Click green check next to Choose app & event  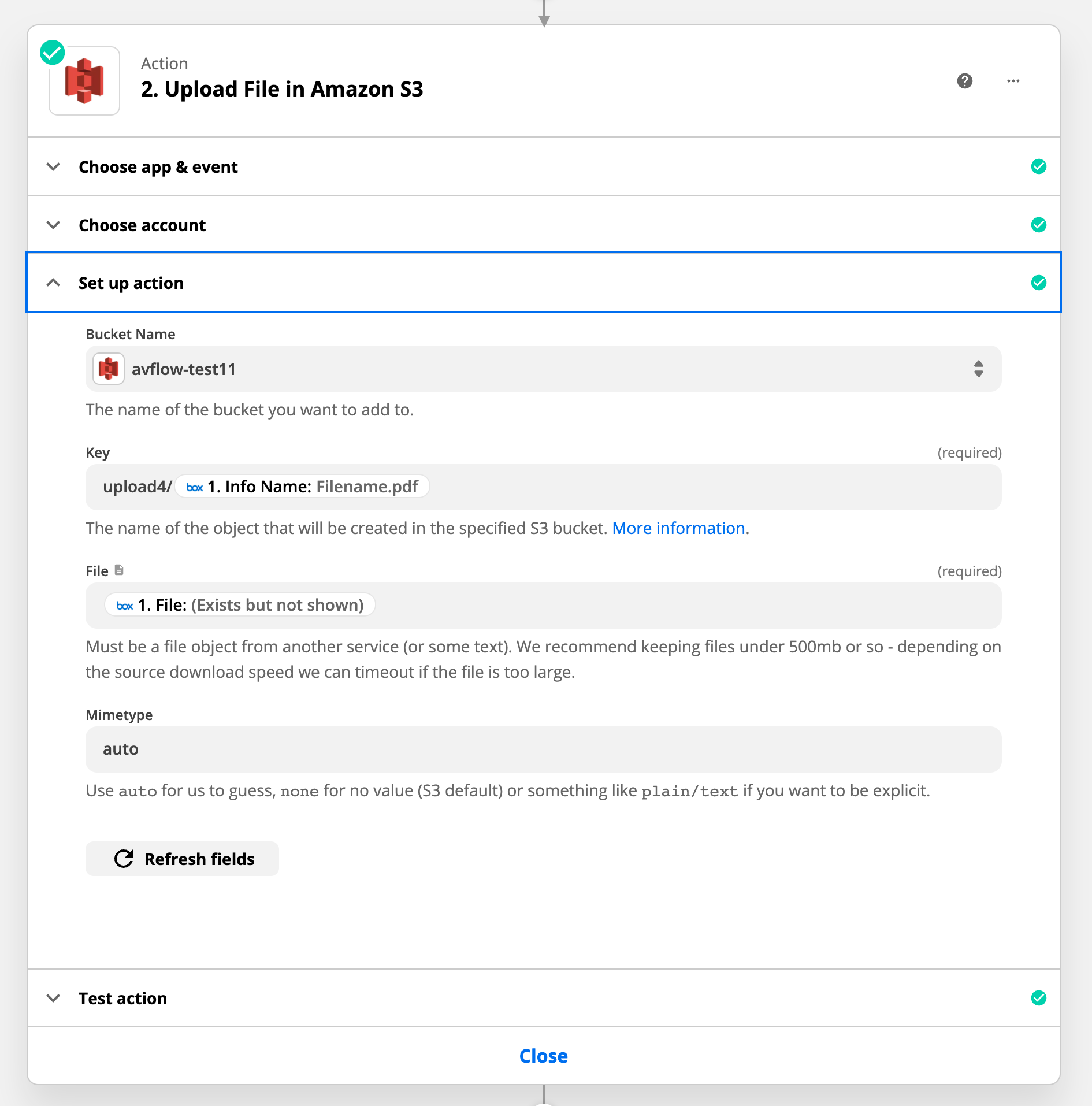coord(1038,167)
